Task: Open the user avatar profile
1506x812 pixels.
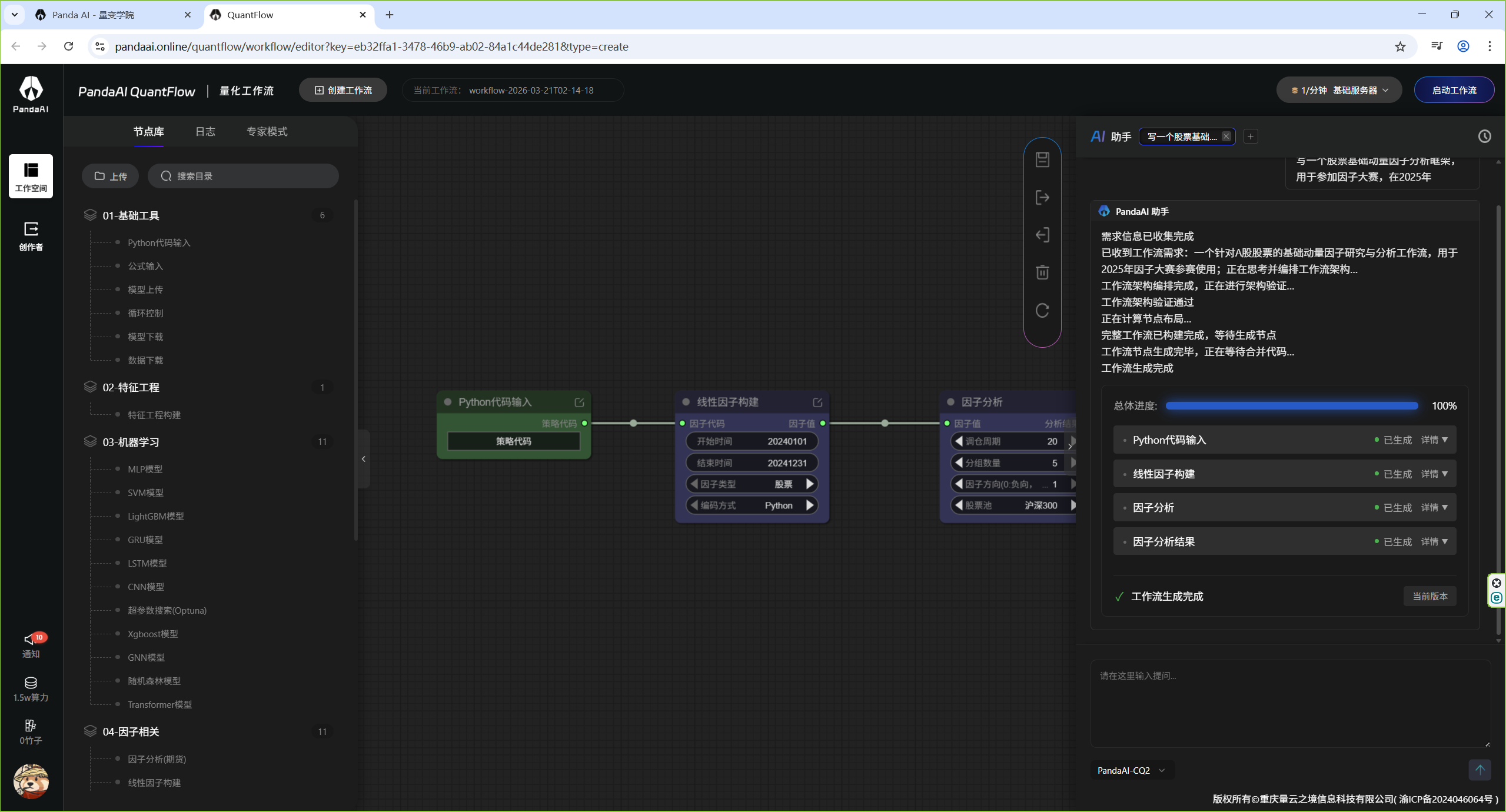Action: click(x=31, y=781)
